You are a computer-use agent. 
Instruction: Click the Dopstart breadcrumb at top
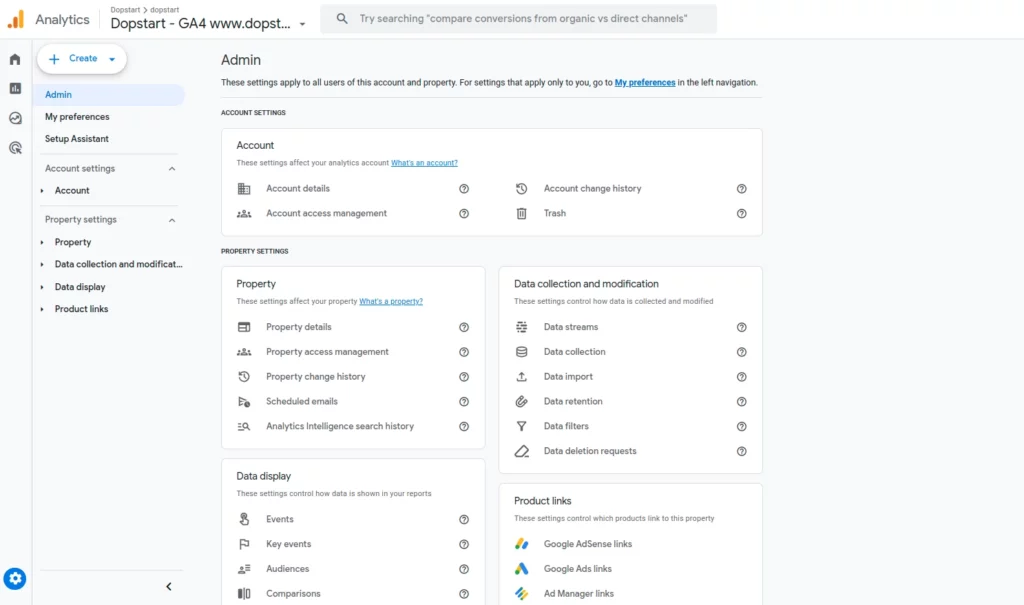(x=125, y=10)
